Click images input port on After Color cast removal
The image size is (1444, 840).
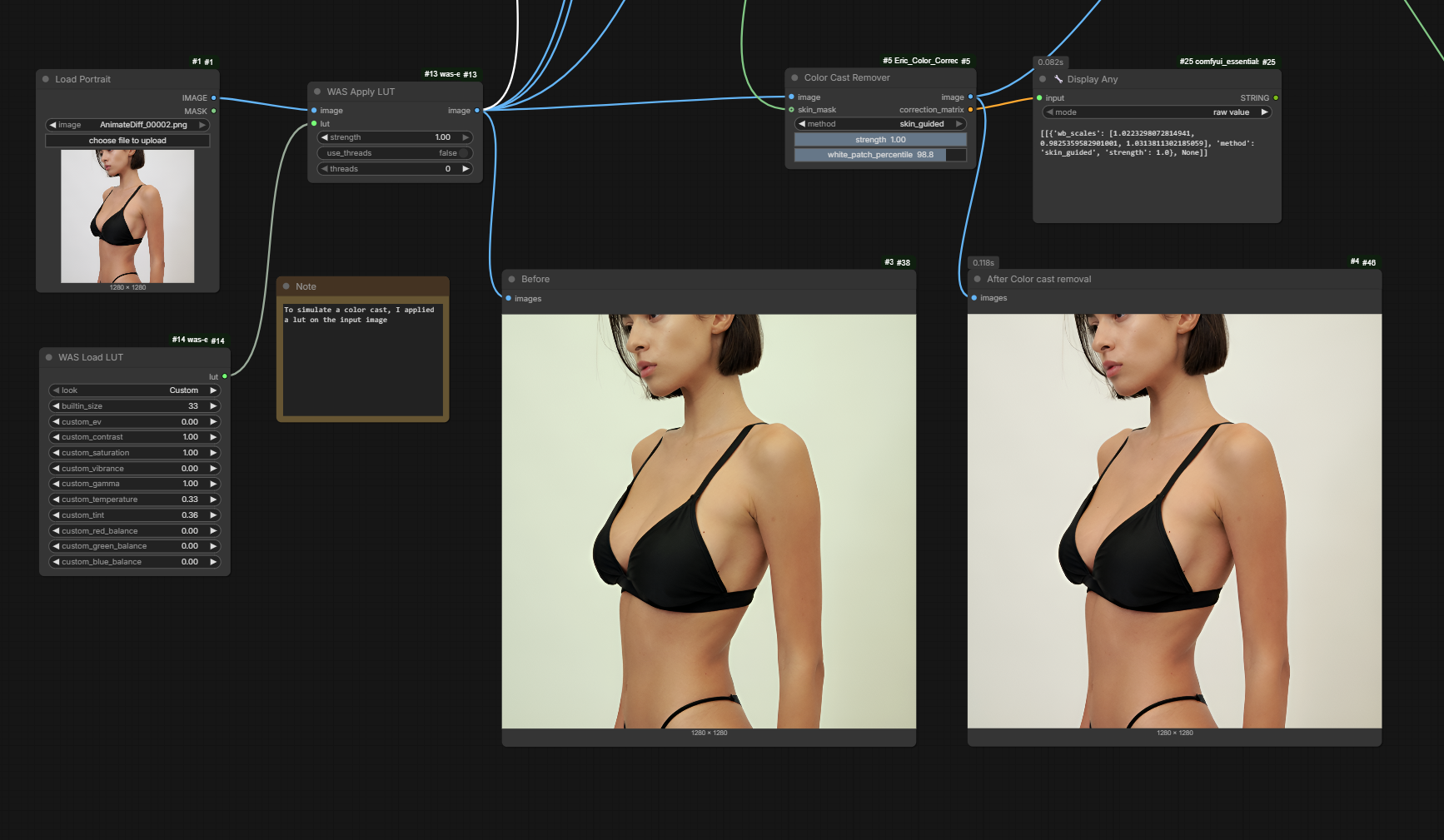pos(974,297)
